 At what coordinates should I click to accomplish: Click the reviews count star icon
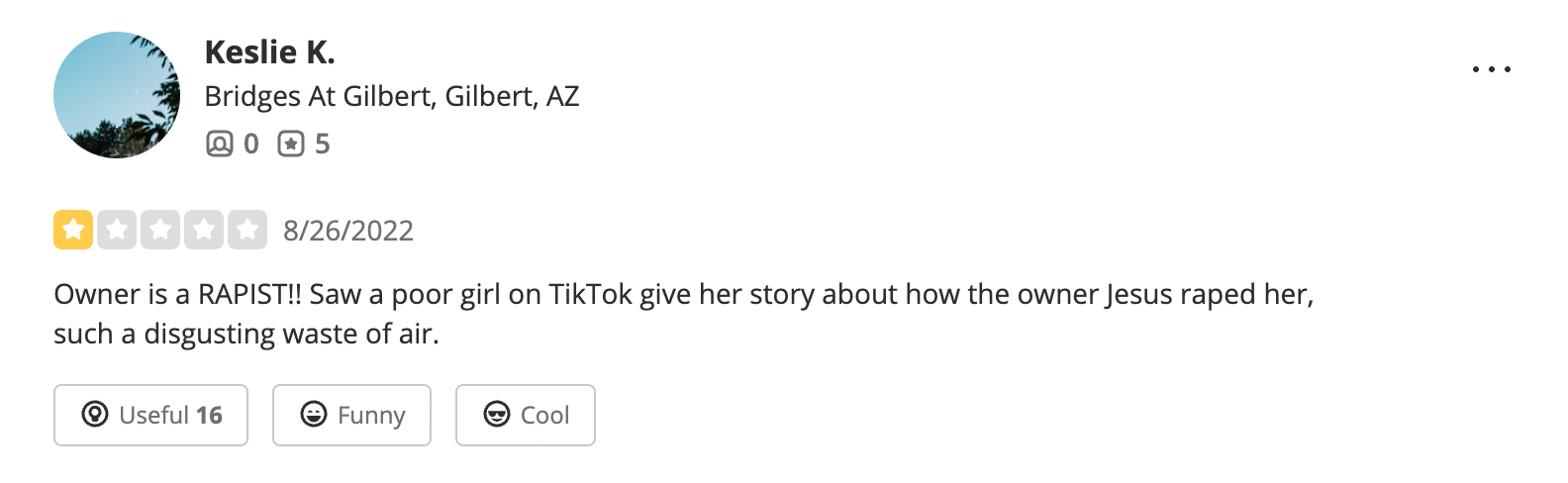click(291, 145)
